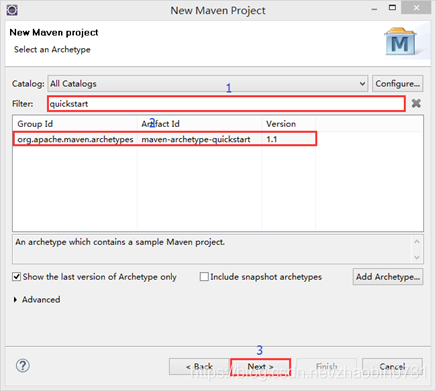
Task: Cancel the New Maven Project wizard
Action: coord(392,367)
